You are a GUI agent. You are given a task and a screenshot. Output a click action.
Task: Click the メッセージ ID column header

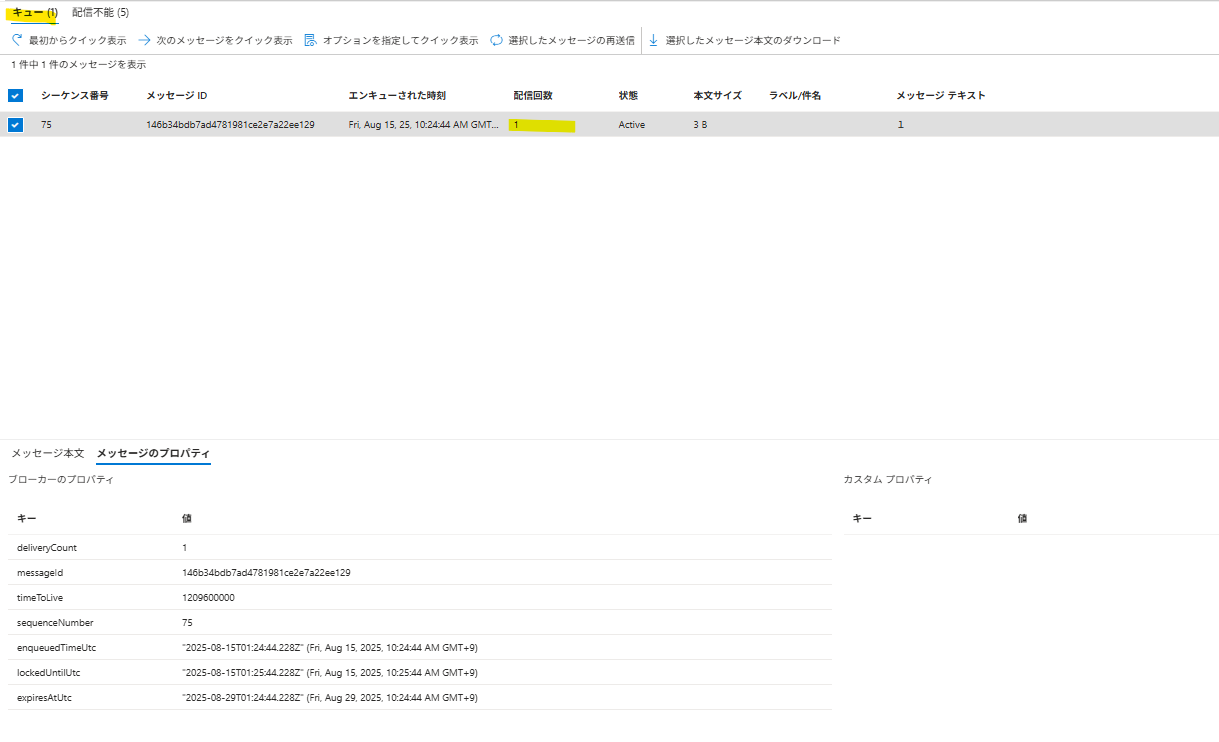(177, 96)
